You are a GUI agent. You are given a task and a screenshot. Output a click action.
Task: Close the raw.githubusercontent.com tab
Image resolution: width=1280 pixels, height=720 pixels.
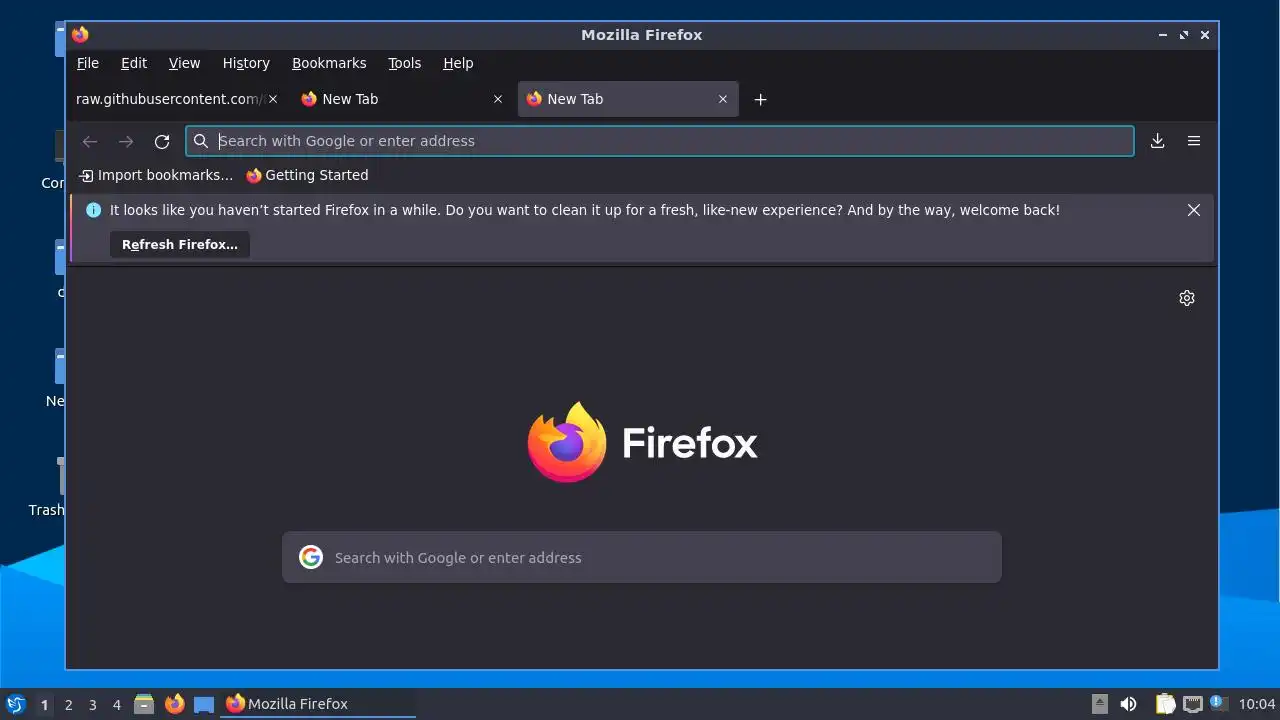272,99
